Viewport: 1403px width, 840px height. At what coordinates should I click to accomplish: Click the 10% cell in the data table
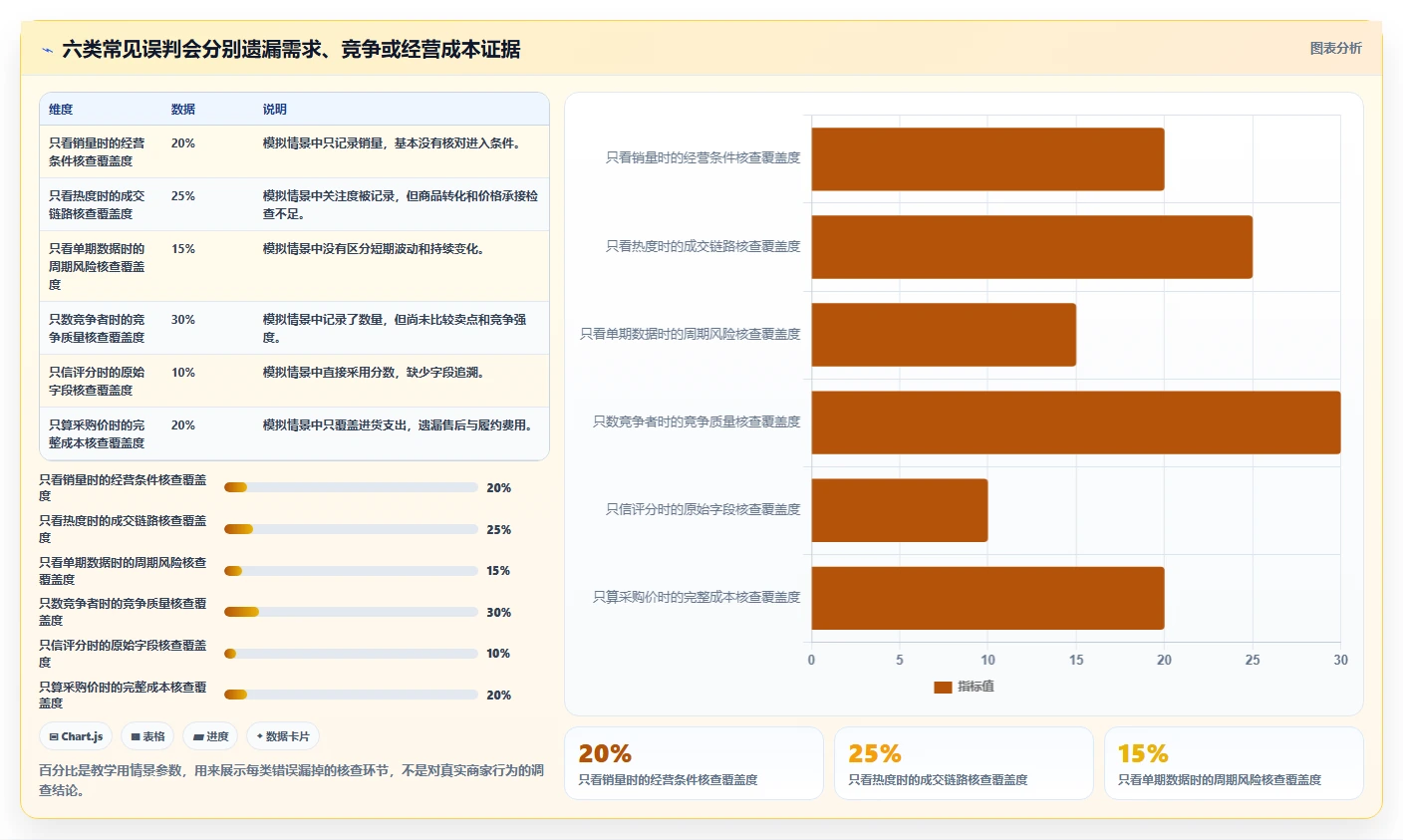[183, 373]
